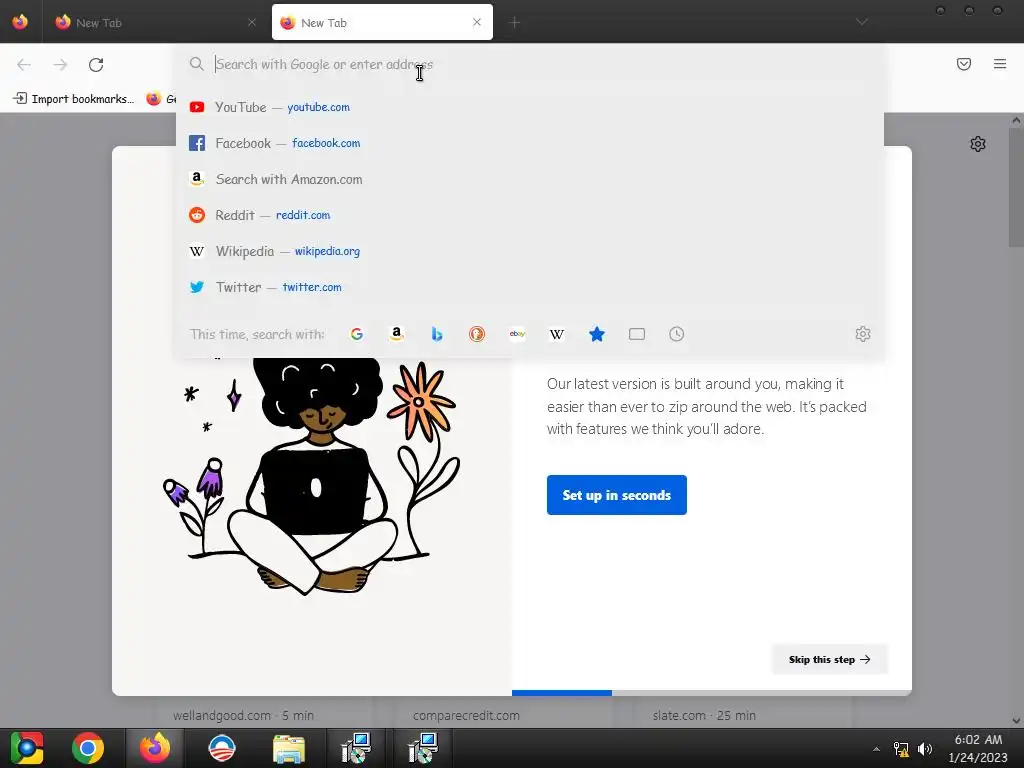This screenshot has height=768, width=1024.
Task: Search this time with Google icon
Action: [357, 334]
